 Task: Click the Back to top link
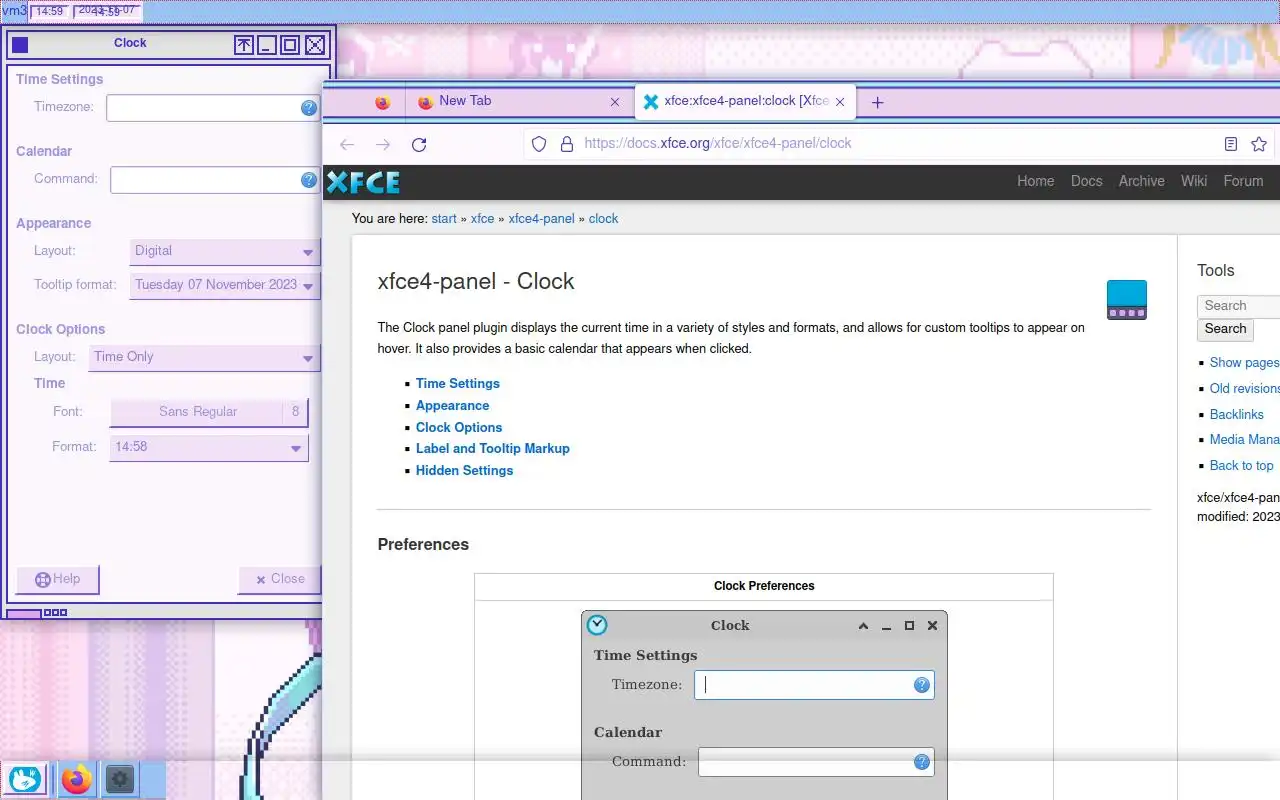click(1242, 466)
